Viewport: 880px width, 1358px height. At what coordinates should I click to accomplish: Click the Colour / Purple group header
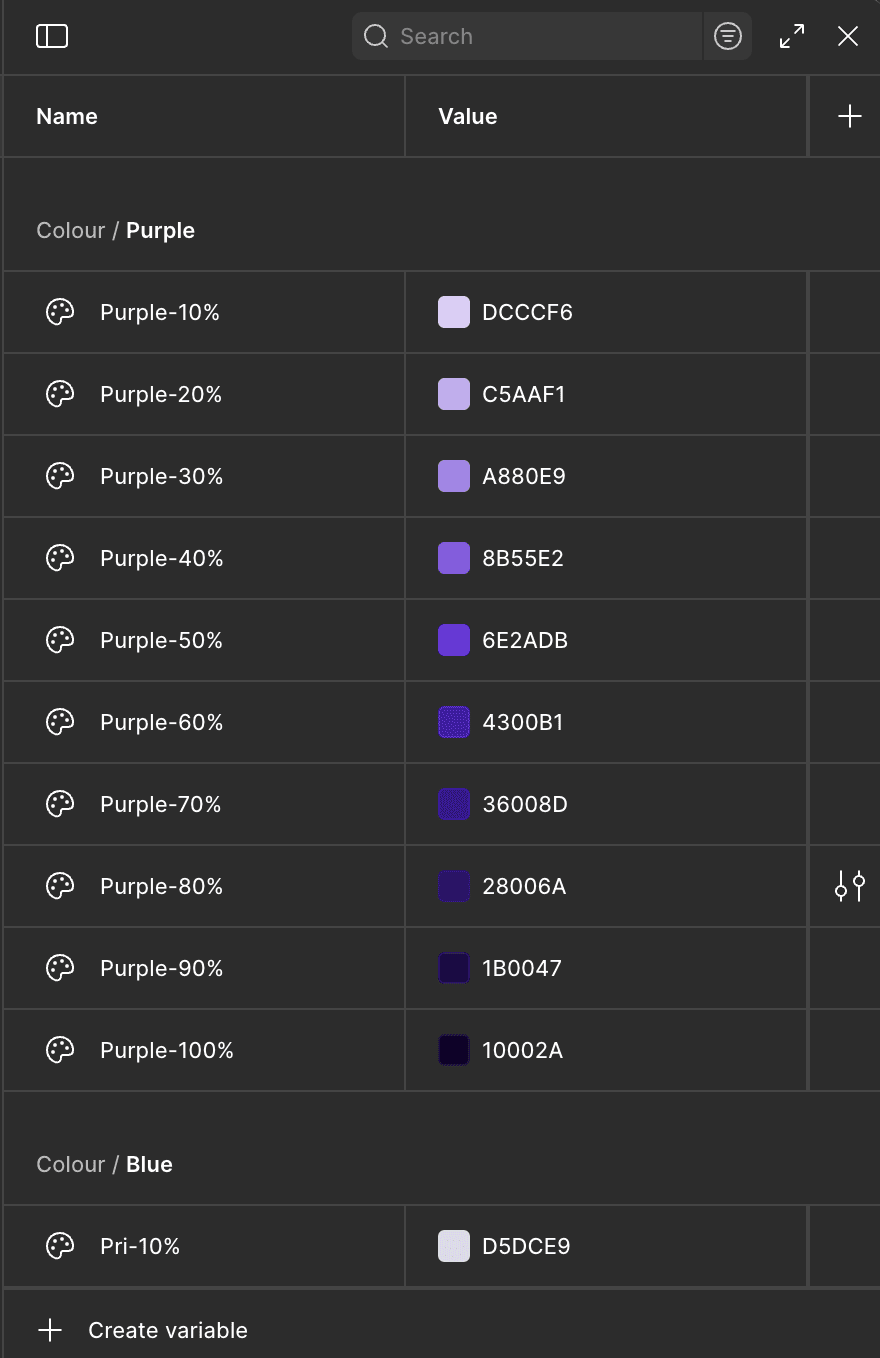click(x=116, y=230)
